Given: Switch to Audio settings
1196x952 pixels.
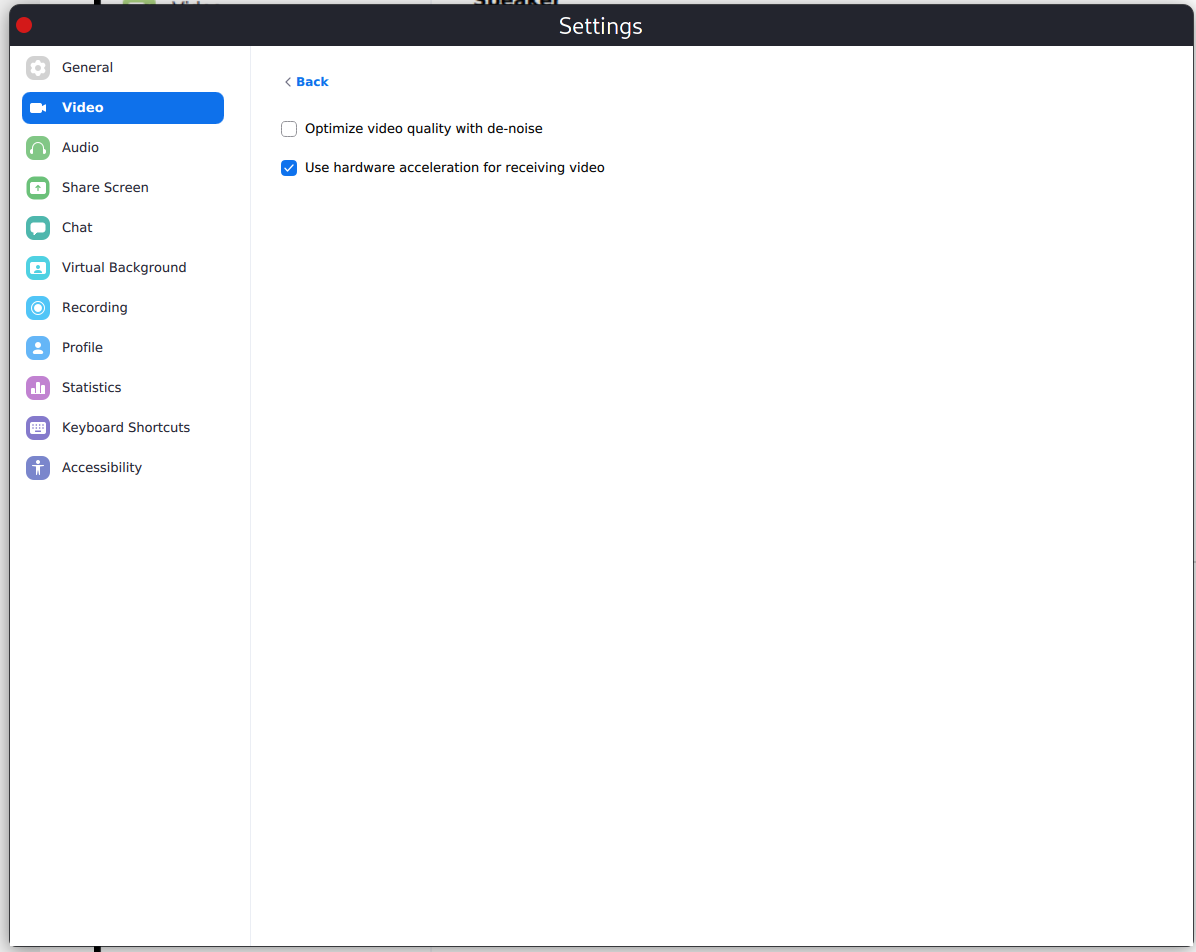Looking at the screenshot, I should point(123,148).
